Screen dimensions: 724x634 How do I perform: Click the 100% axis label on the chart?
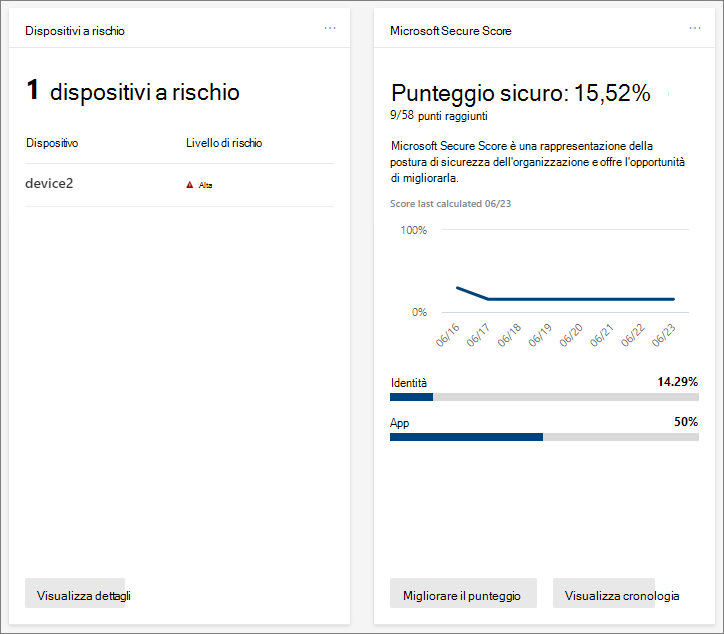click(414, 230)
